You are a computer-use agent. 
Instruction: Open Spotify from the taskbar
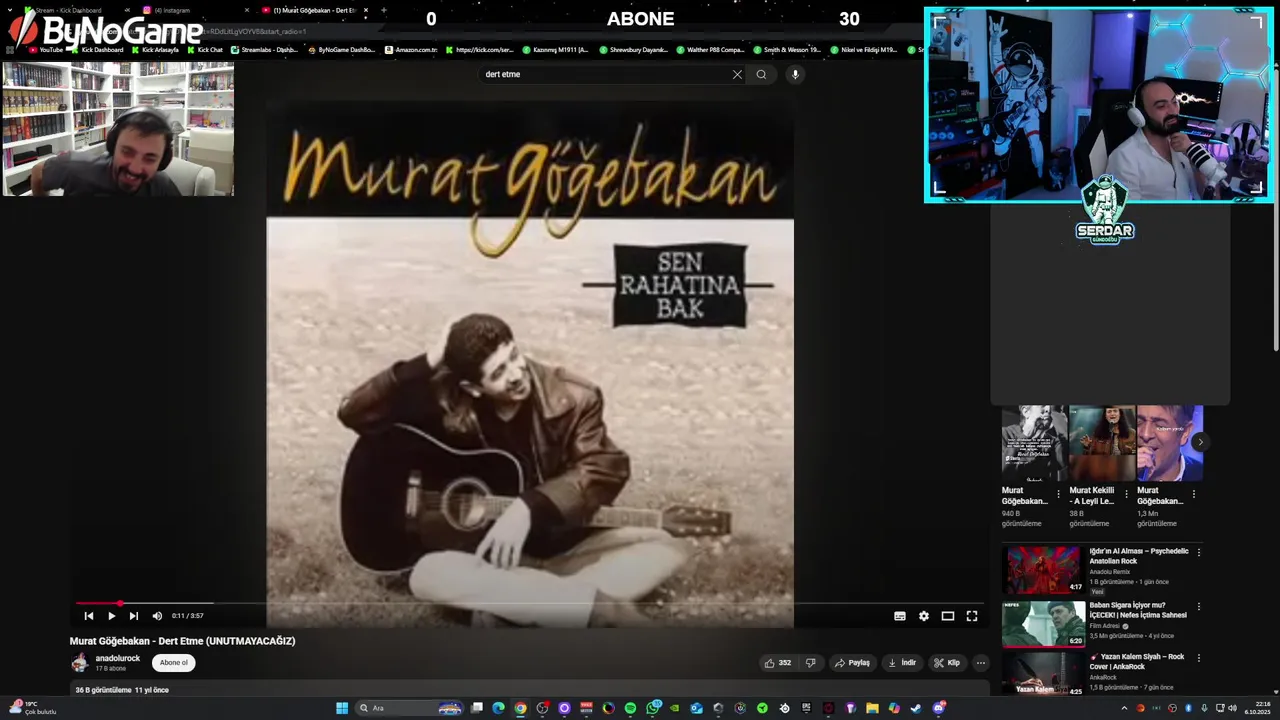pyautogui.click(x=630, y=708)
